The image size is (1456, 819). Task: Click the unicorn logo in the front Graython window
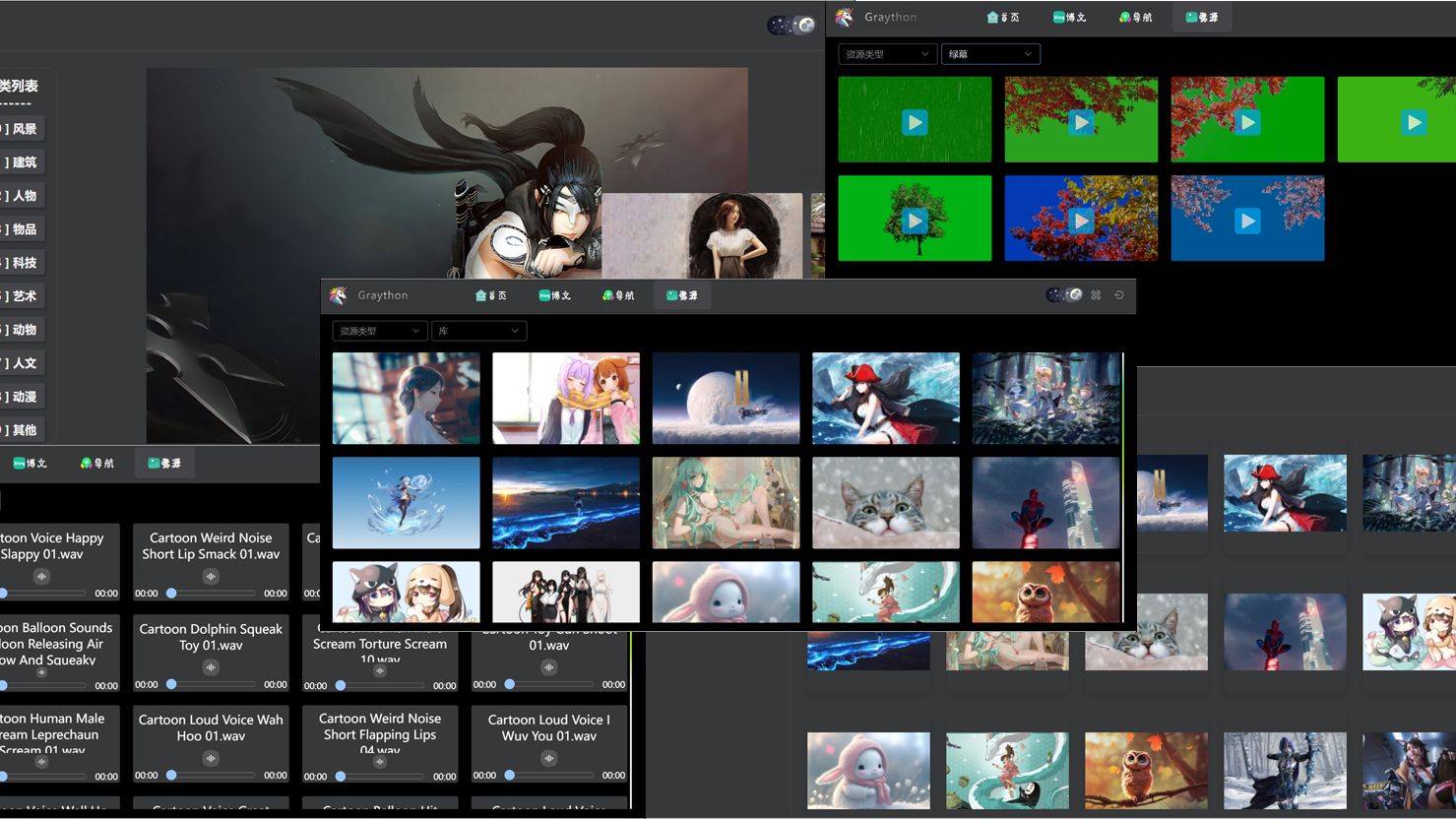[338, 294]
